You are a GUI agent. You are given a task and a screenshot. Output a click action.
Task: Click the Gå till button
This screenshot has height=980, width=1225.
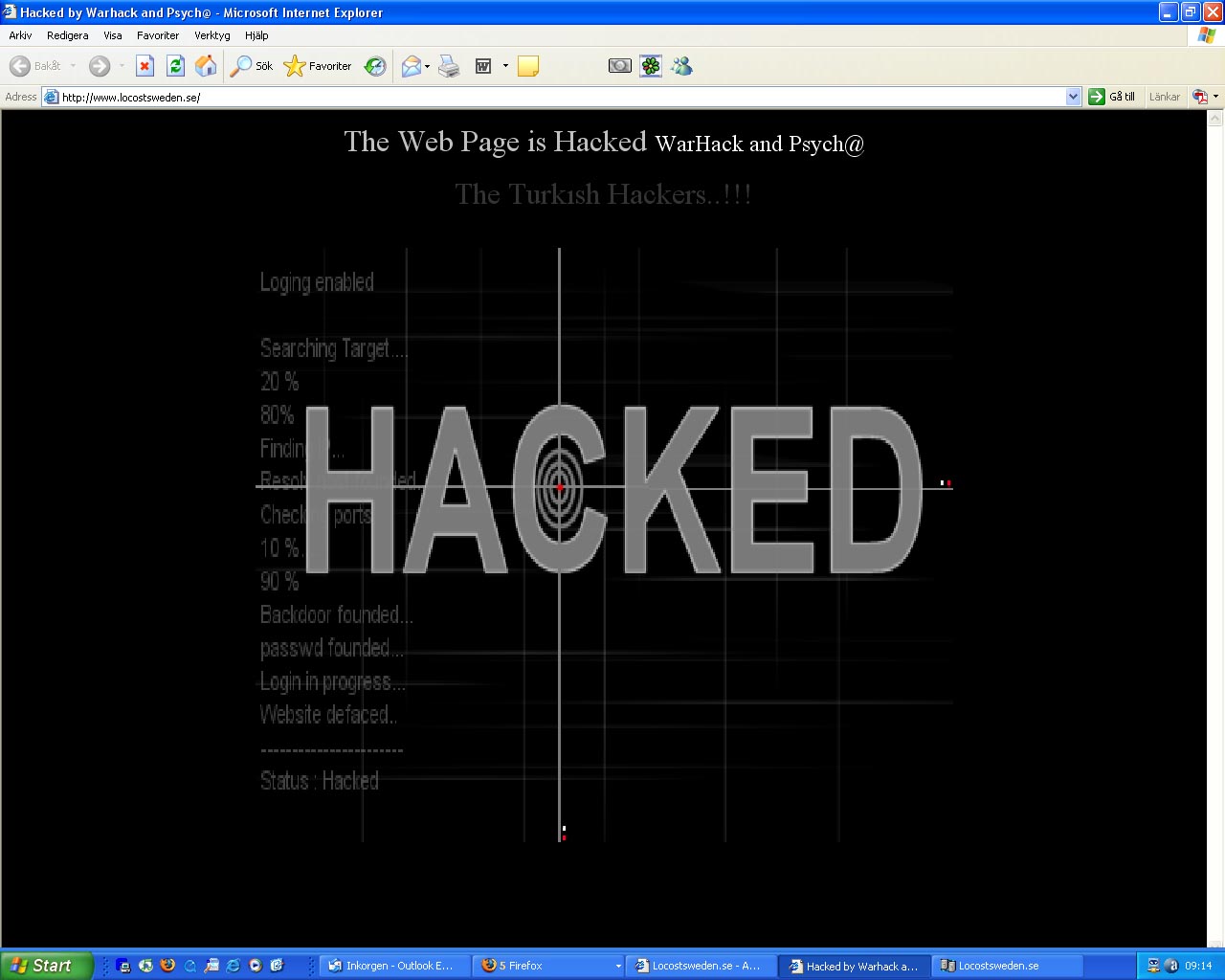[1112, 97]
